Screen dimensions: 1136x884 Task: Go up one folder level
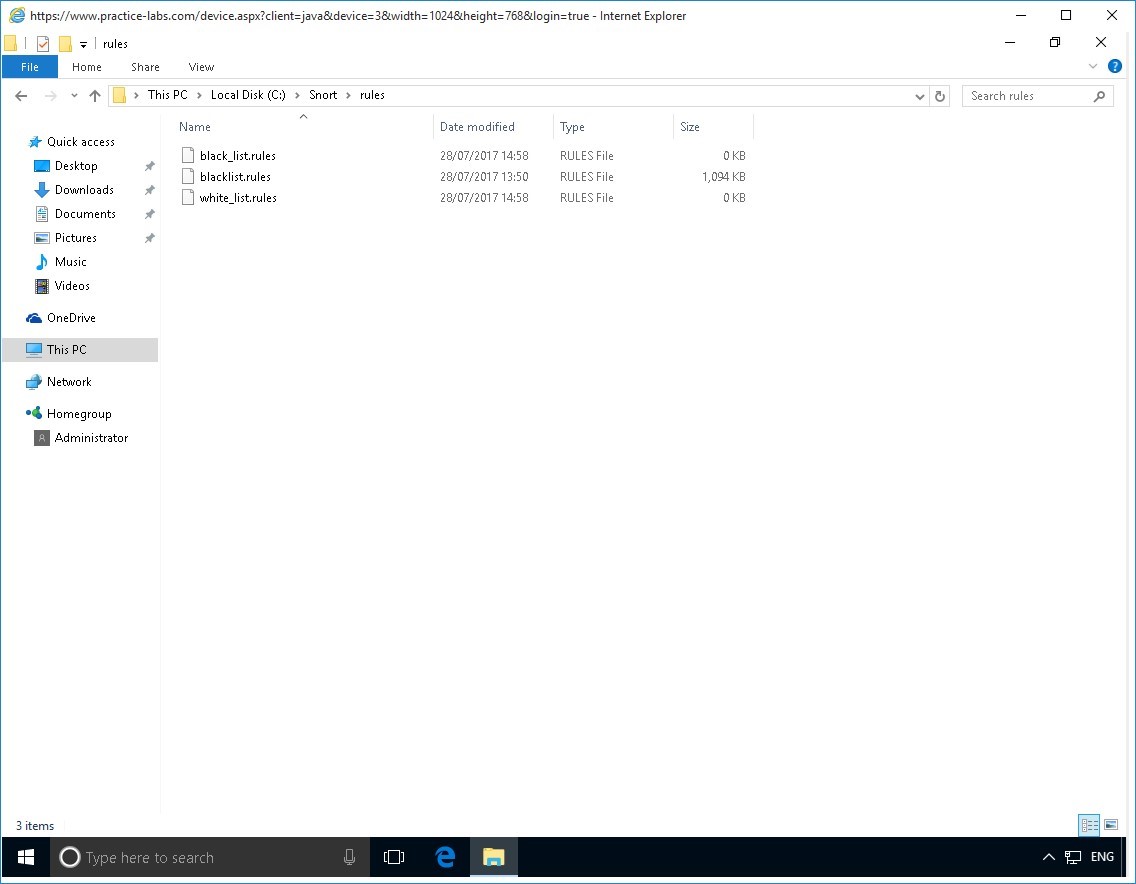click(95, 96)
